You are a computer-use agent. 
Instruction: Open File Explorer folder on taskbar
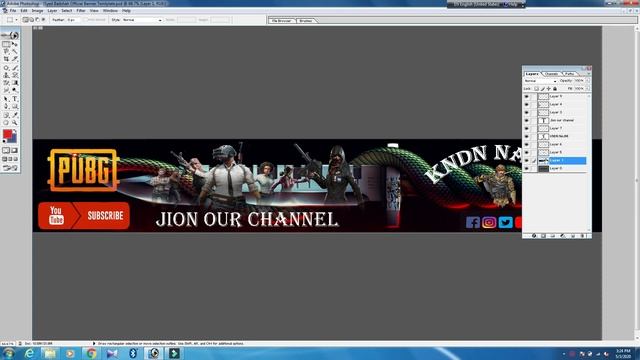coord(50,353)
